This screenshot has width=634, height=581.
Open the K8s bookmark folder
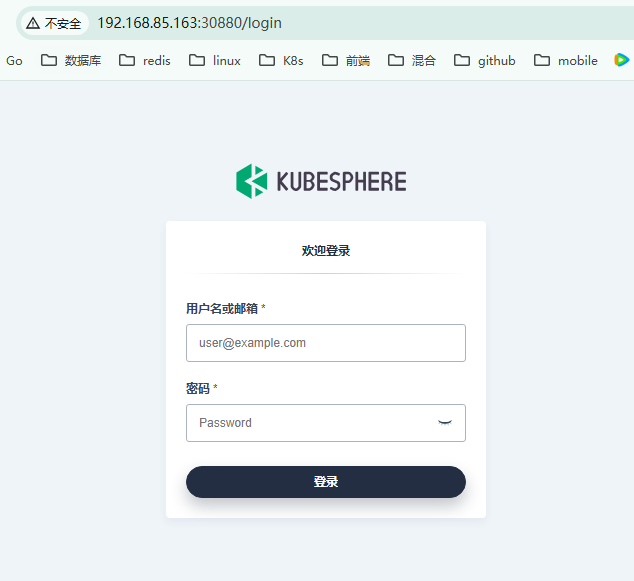(x=281, y=61)
